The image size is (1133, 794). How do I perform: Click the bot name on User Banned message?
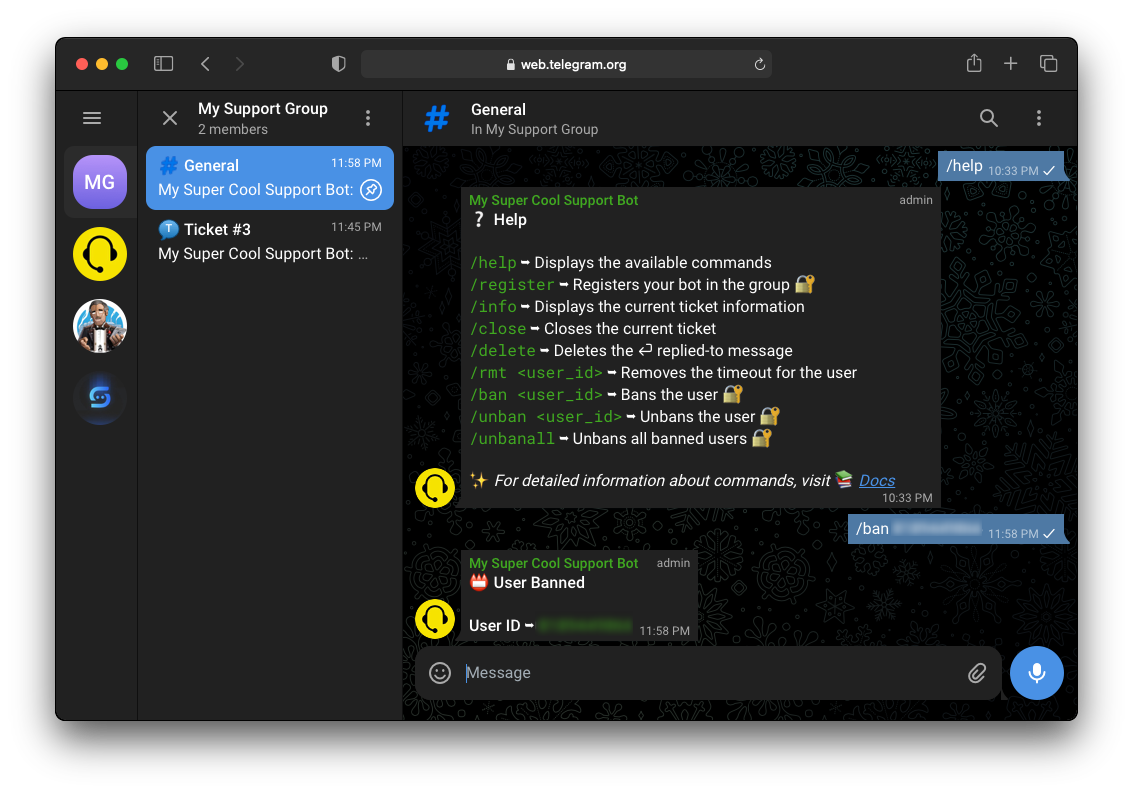click(x=553, y=563)
